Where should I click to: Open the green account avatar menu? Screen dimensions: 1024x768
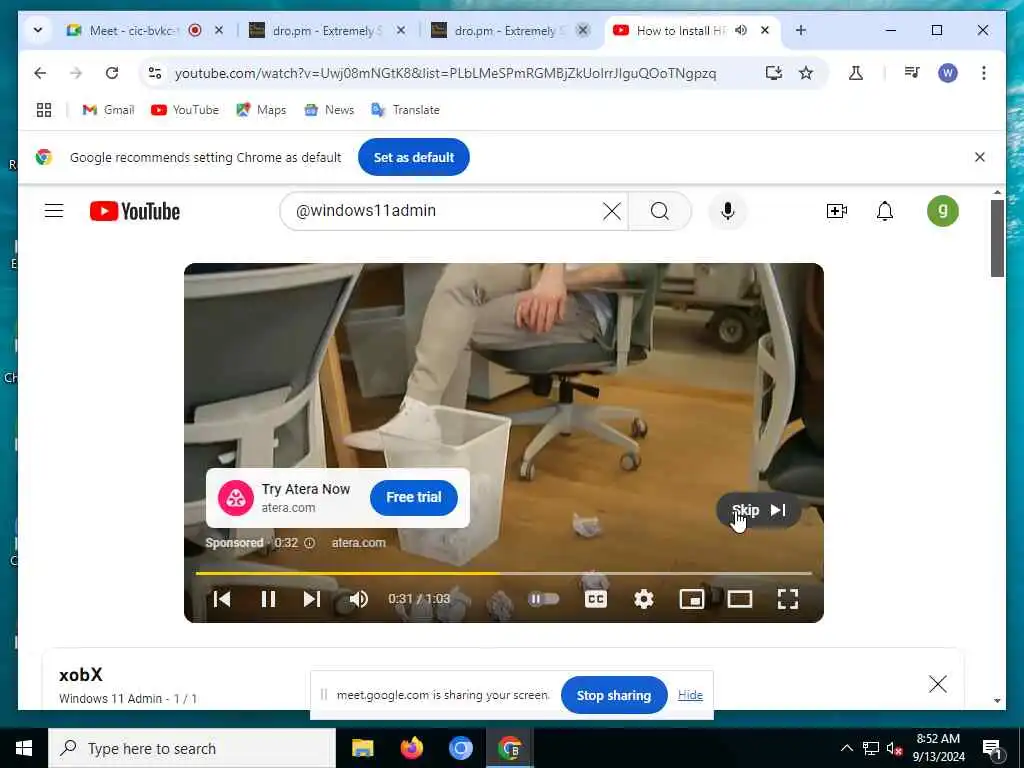(942, 211)
